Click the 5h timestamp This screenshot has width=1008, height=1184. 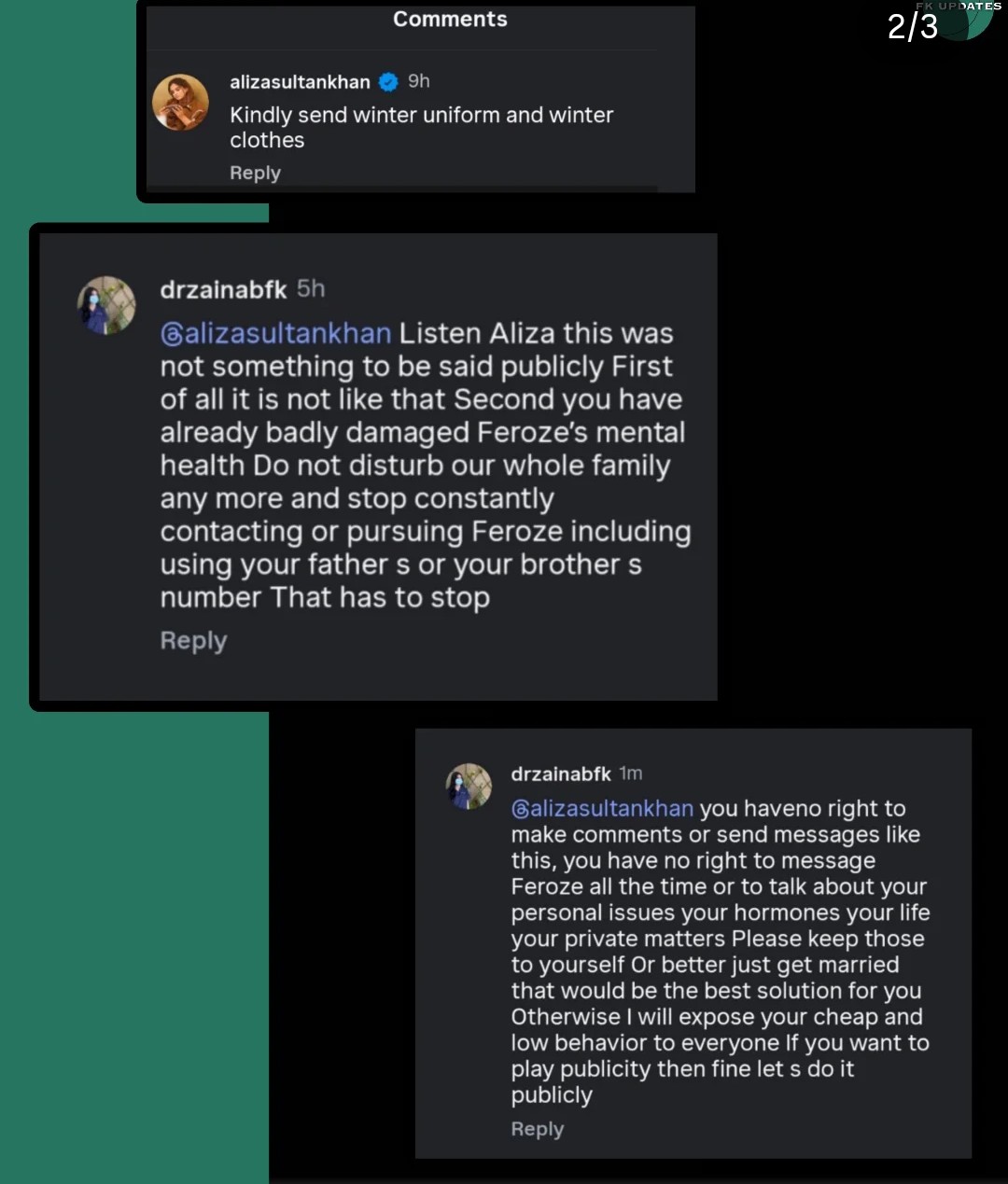pos(311,289)
